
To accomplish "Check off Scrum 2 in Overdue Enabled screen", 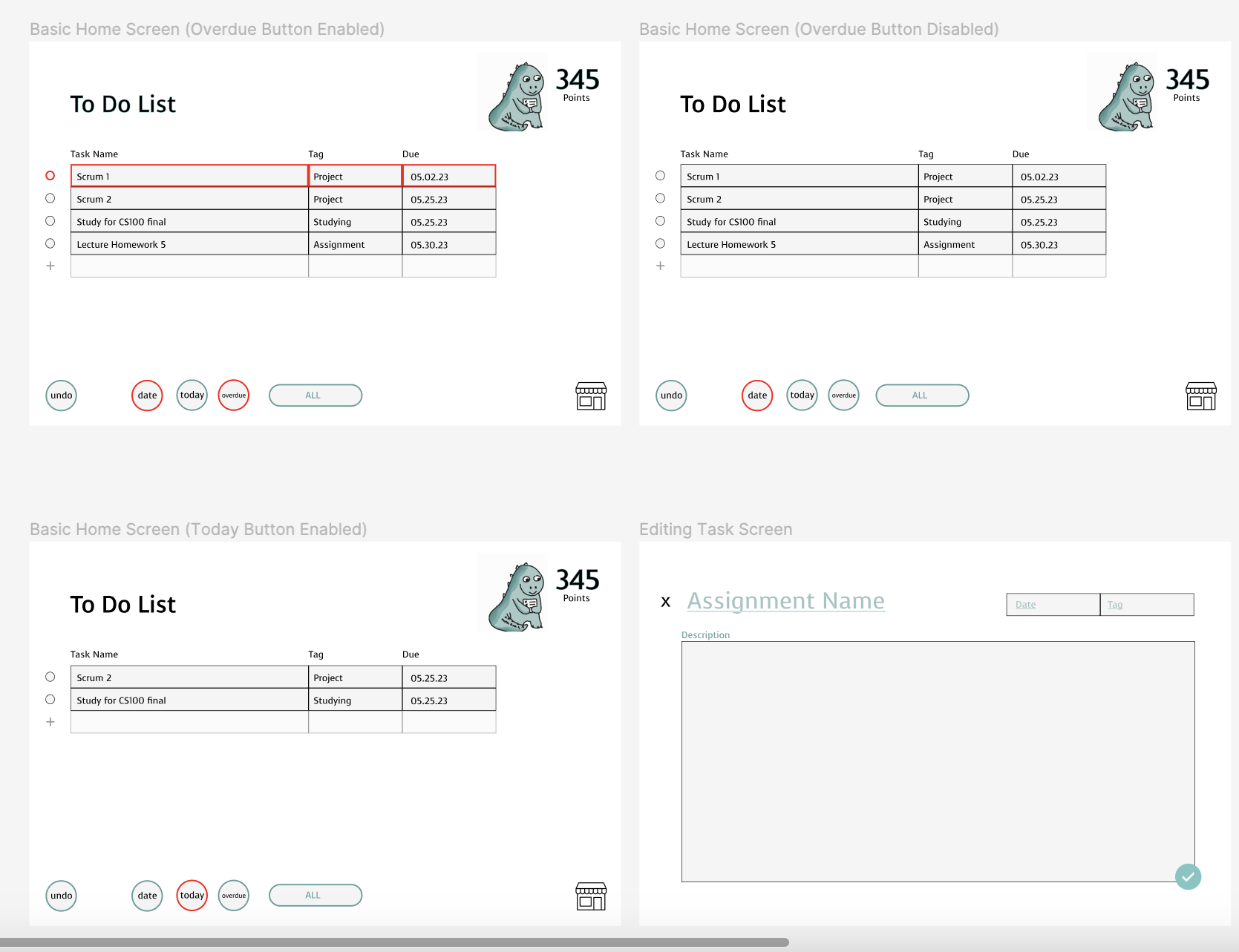I will (x=50, y=198).
